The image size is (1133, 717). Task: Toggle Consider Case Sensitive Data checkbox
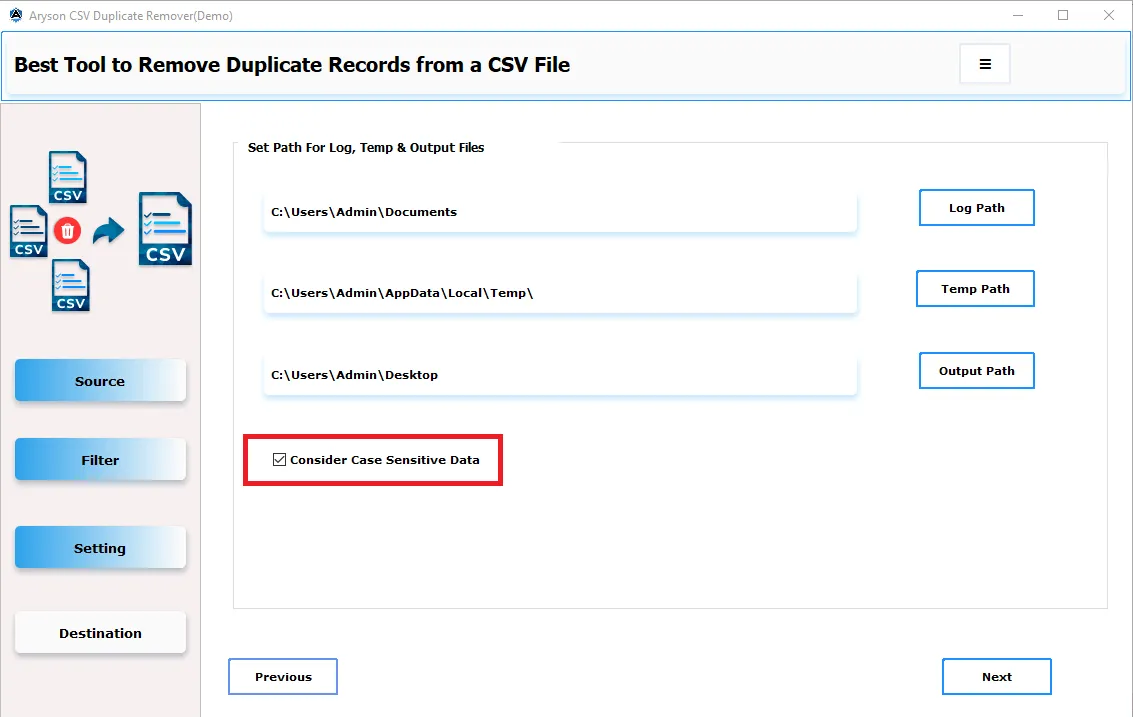[280, 460]
